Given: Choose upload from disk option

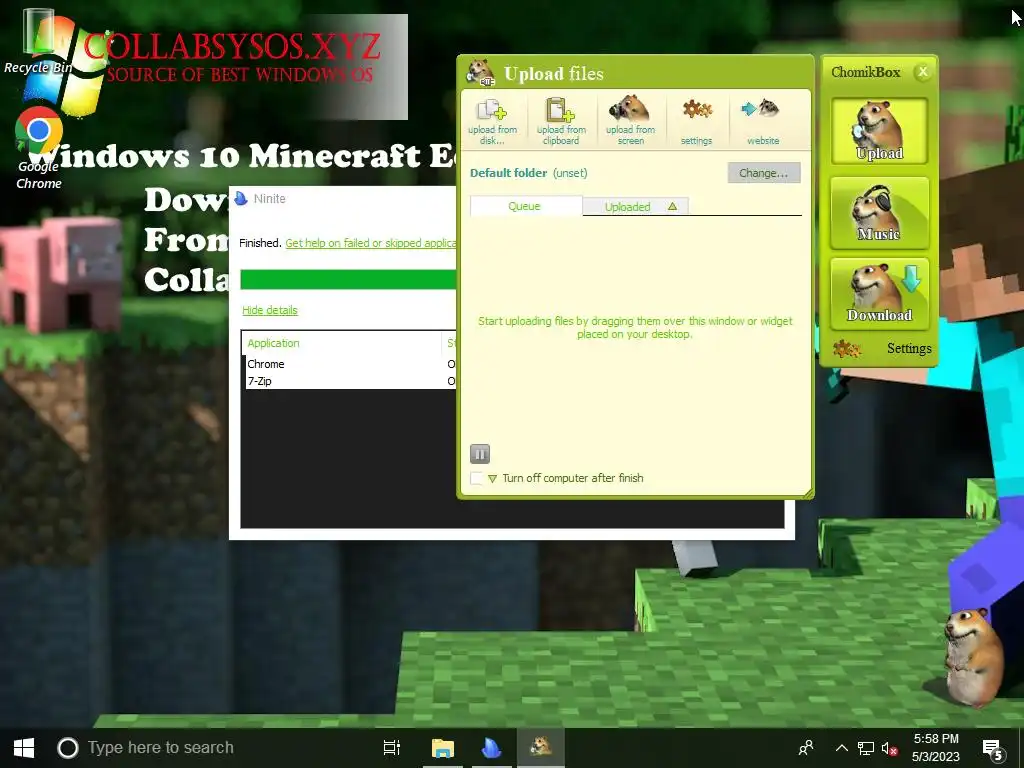Looking at the screenshot, I should pyautogui.click(x=492, y=121).
